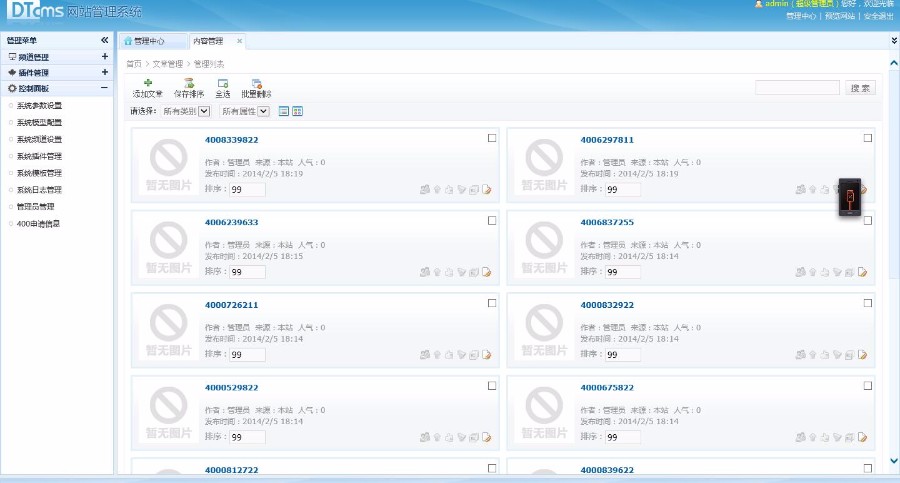Click the Batch Delete (批量删除) toolbar icon

tap(257, 83)
